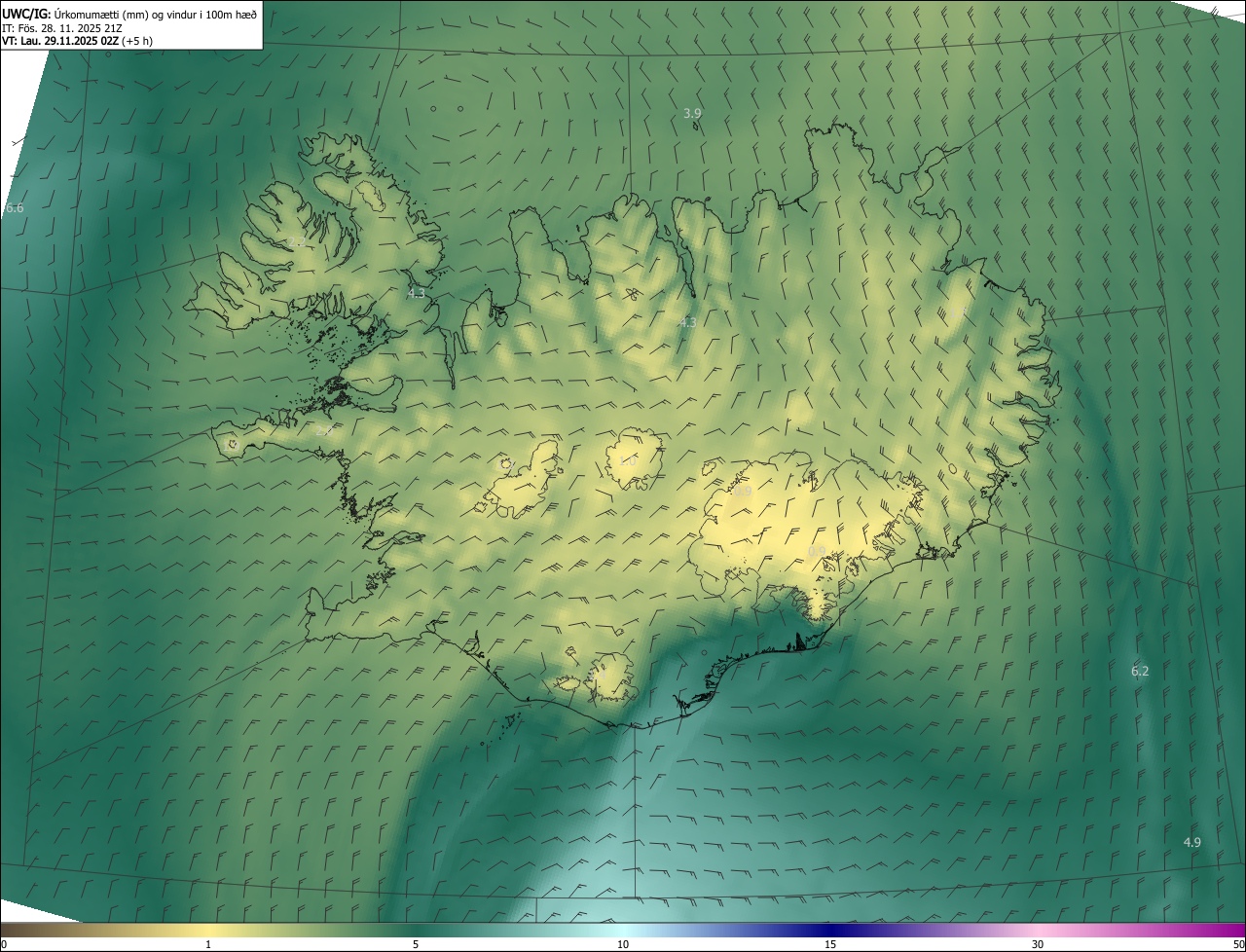Click the '0' tick label on the color scale

[4, 945]
